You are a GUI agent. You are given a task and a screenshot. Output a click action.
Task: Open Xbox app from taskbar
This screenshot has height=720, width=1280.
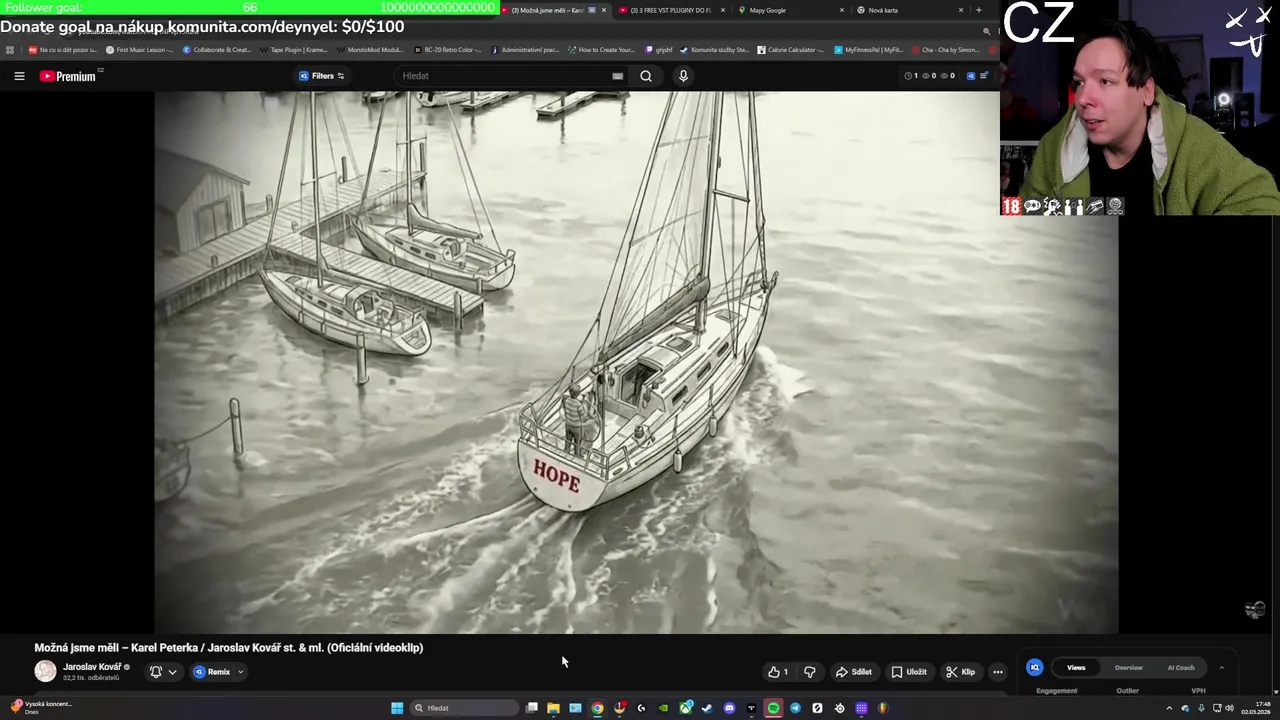pos(685,708)
